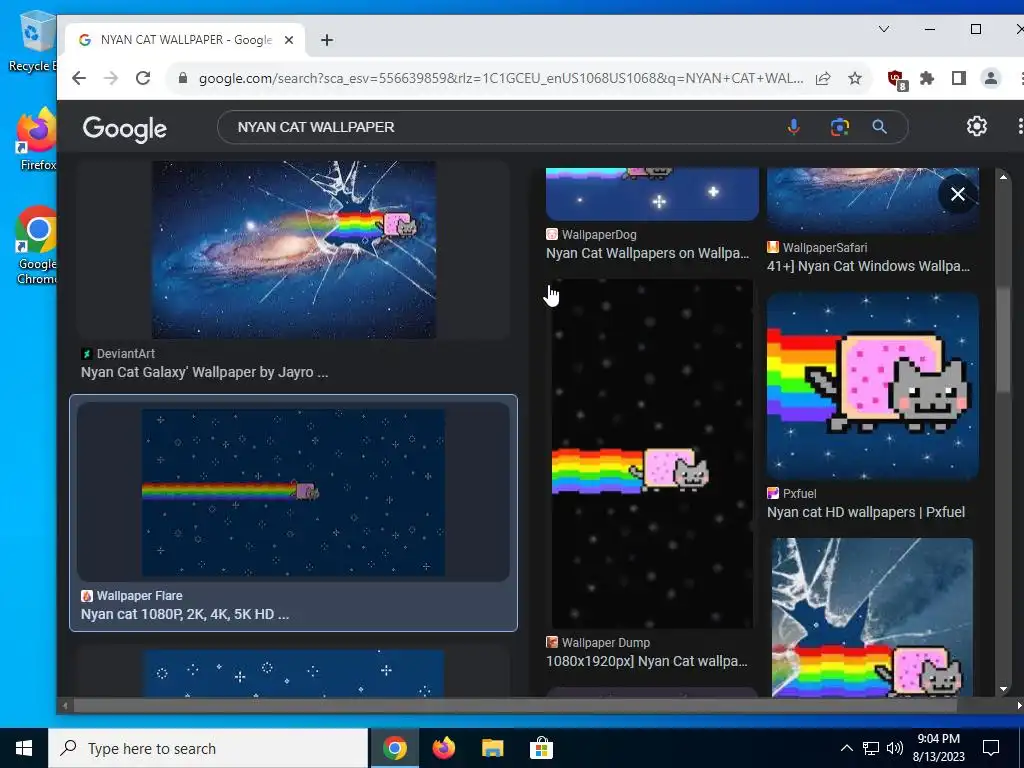
Task: Open Microsoft Store from taskbar
Action: (541, 748)
